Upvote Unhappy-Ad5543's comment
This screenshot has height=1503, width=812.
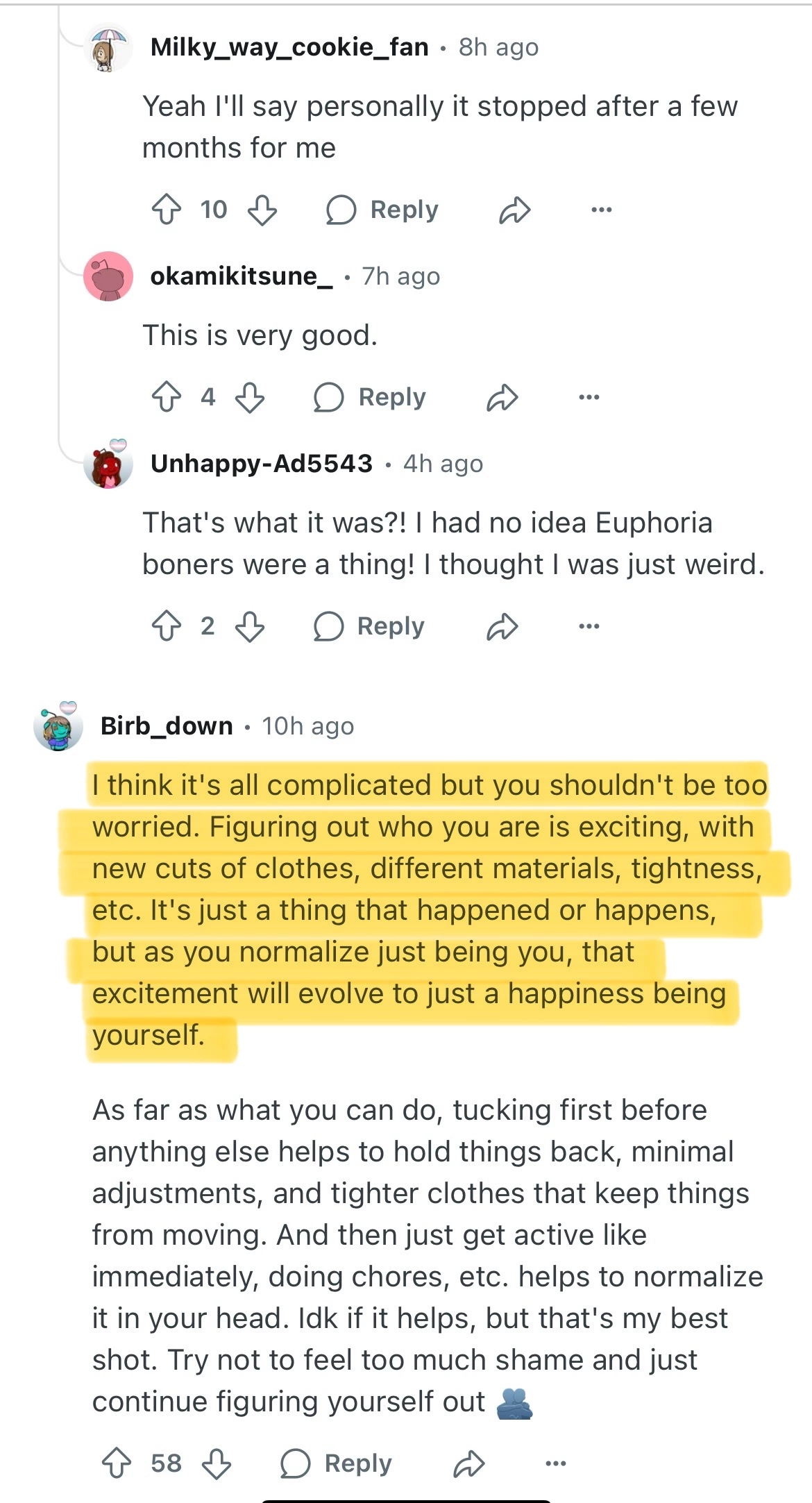point(167,626)
